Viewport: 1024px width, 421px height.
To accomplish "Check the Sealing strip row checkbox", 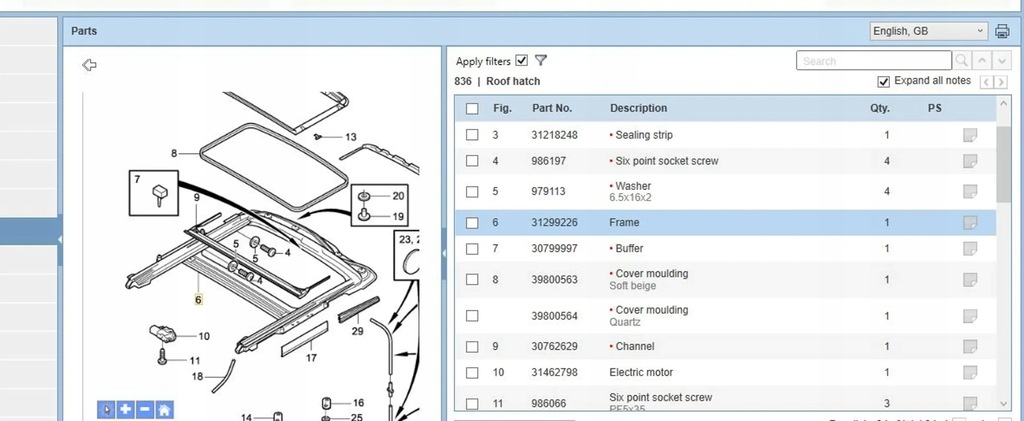I will (x=472, y=135).
